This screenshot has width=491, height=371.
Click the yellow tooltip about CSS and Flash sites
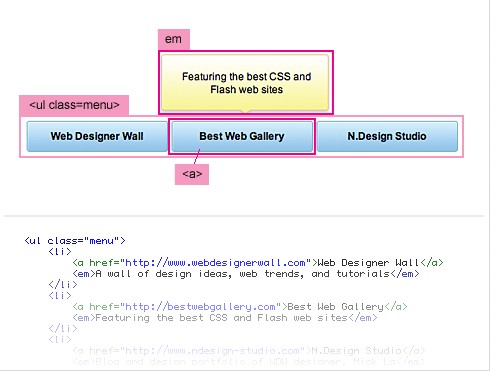pos(245,83)
